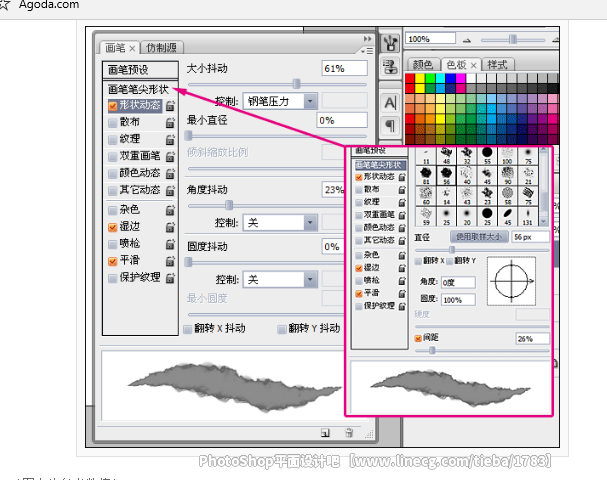Image resolution: width=607 pixels, height=480 pixels.
Task: Click the 大小抖动 61% value field
Action: coord(344,69)
